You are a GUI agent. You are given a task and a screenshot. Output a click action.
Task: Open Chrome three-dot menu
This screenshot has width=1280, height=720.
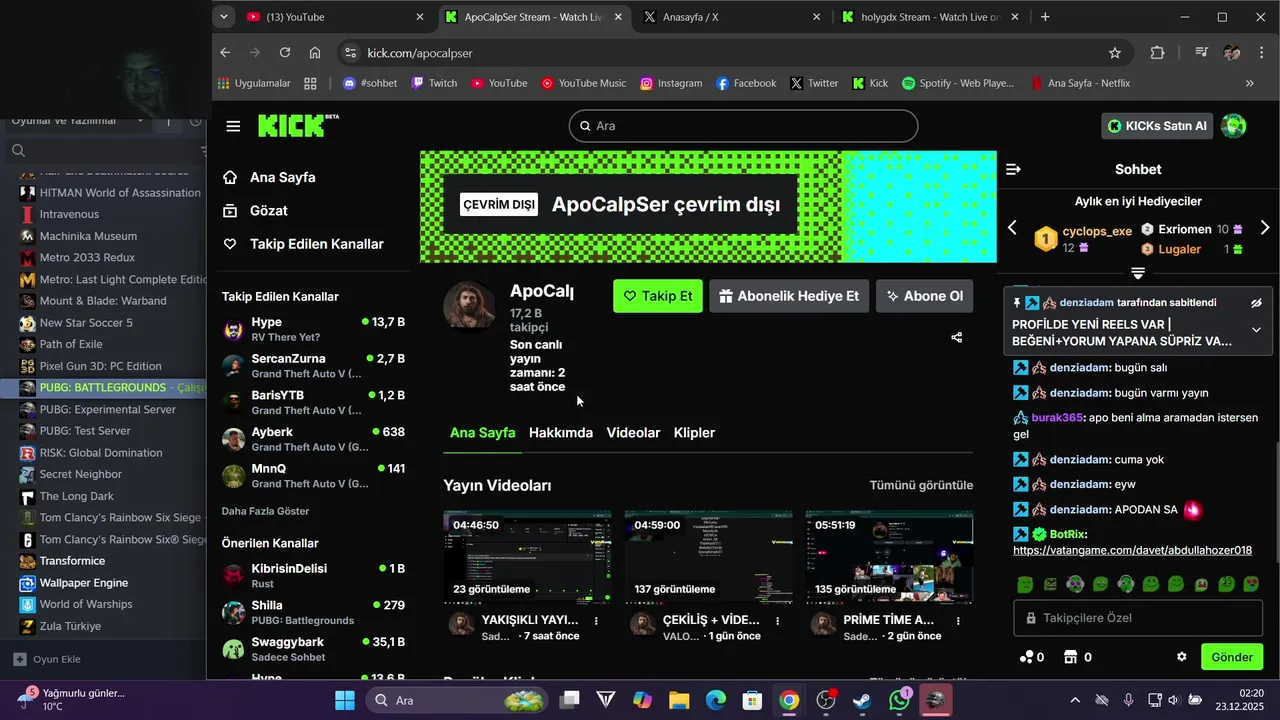click(1262, 53)
